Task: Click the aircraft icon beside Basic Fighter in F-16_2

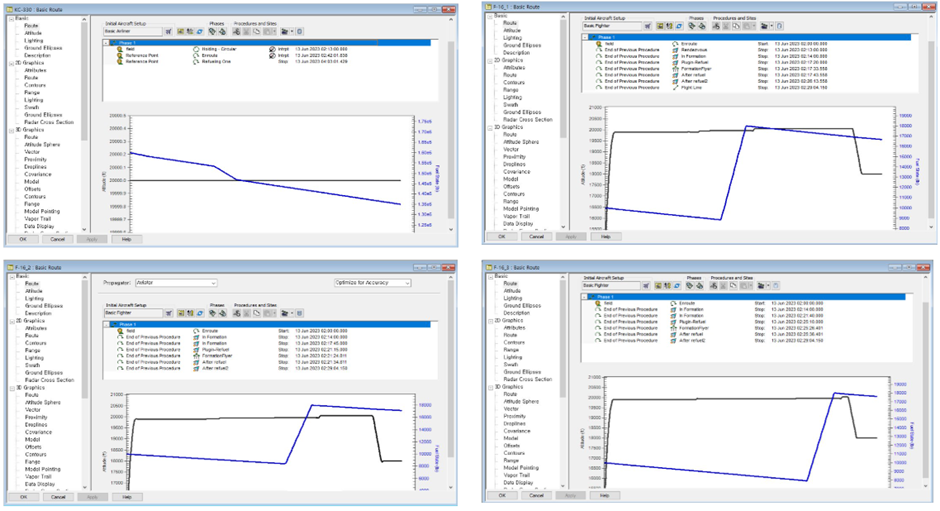Action: pyautogui.click(x=169, y=313)
